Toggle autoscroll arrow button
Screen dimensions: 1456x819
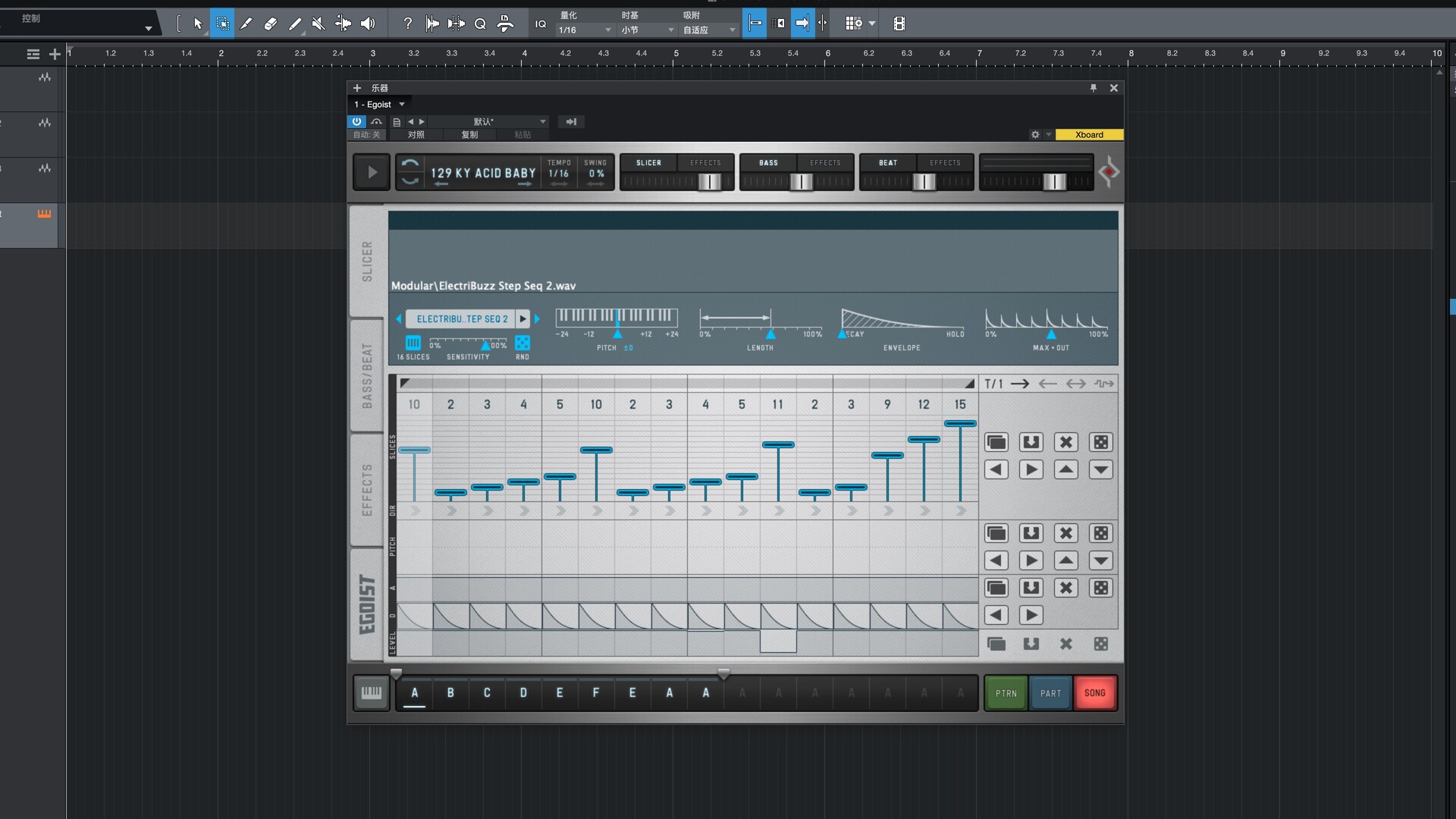802,24
